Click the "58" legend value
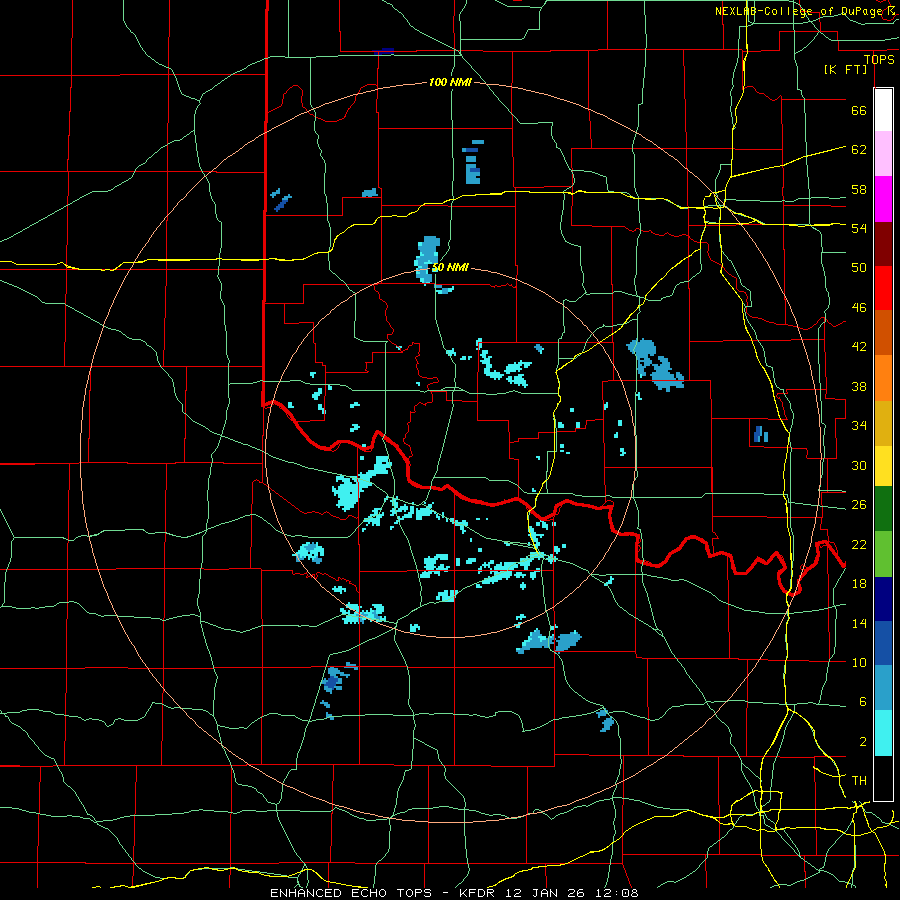This screenshot has width=900, height=900. tap(859, 189)
